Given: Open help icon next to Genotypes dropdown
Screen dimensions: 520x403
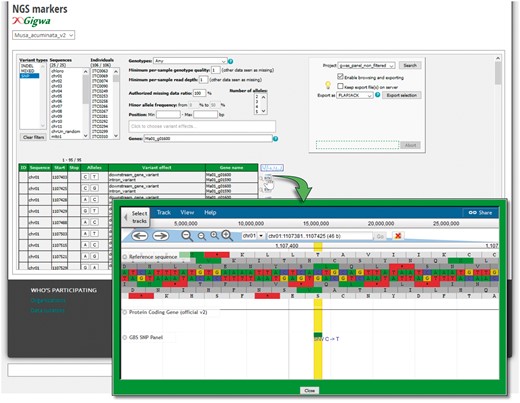Looking at the screenshot, I should pos(230,61).
